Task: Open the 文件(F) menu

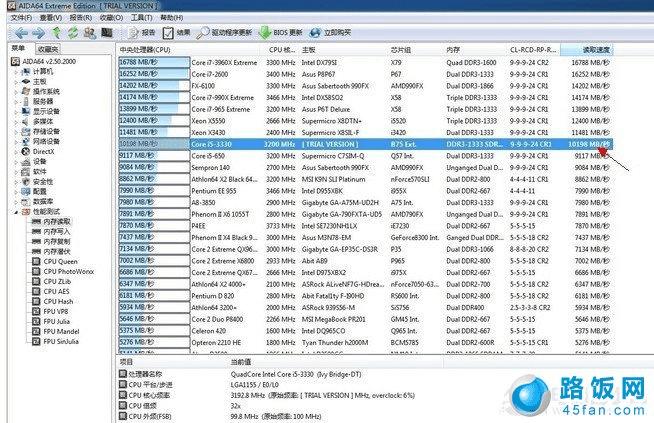Action: click(x=21, y=18)
